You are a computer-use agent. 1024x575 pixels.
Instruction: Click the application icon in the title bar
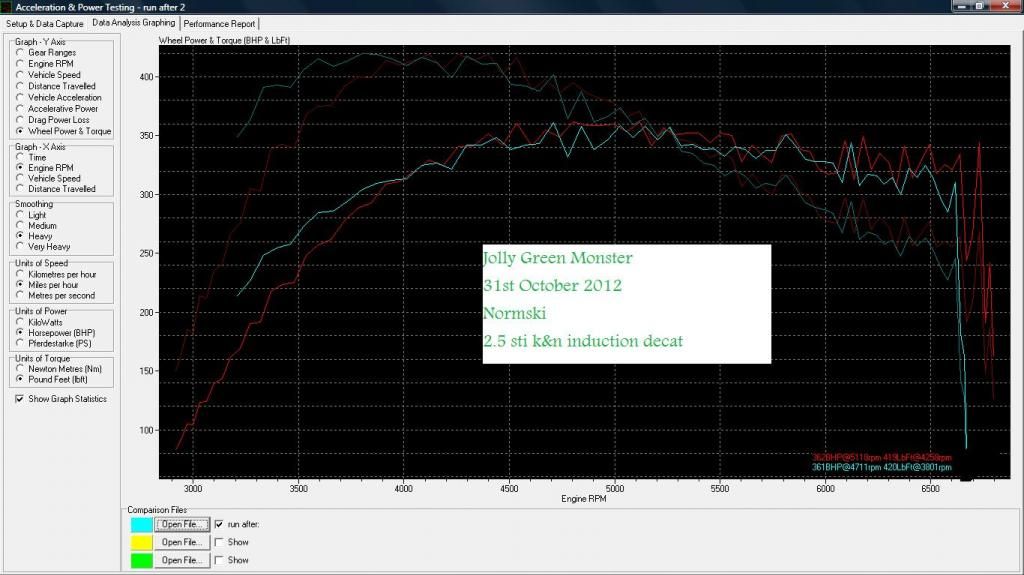pyautogui.click(x=8, y=7)
